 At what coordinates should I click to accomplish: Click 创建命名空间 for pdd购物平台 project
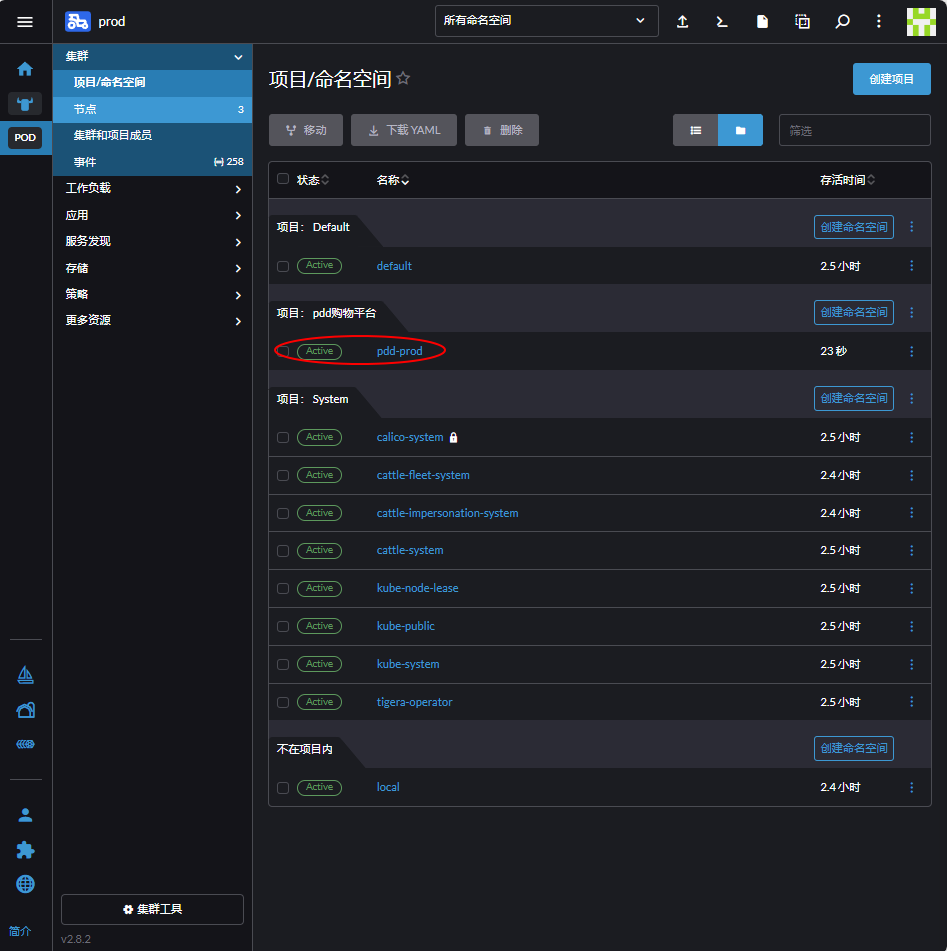tap(853, 312)
